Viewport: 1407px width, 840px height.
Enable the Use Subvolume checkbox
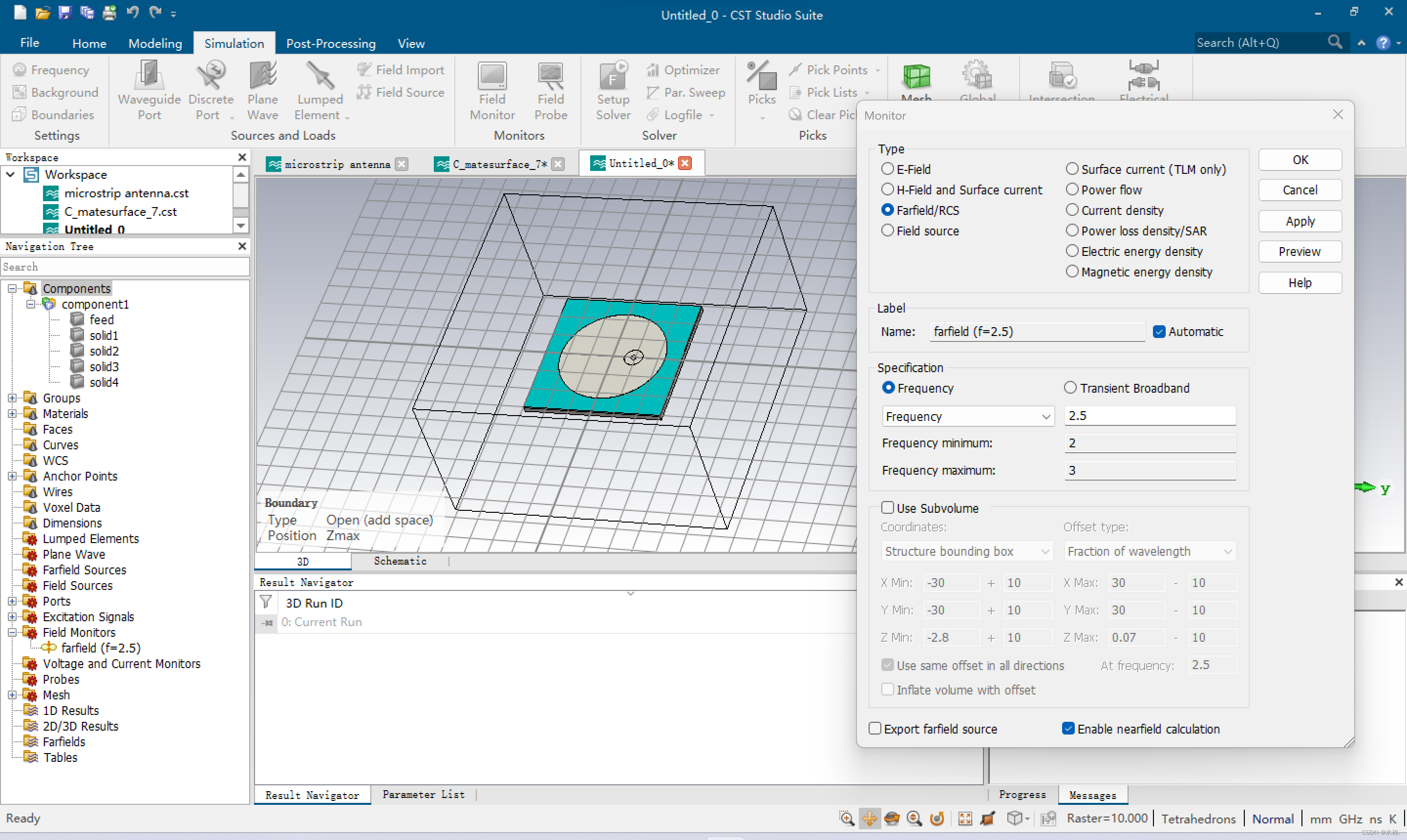(x=888, y=508)
